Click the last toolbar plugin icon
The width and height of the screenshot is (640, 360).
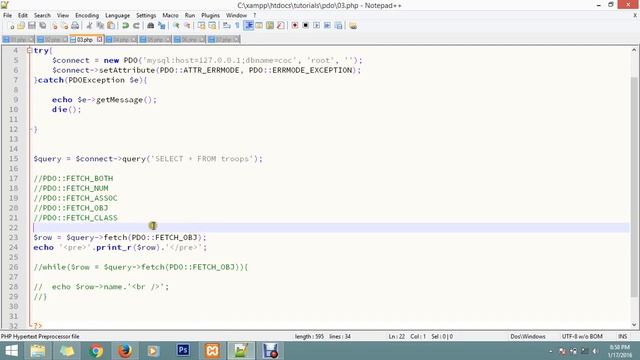353,26
